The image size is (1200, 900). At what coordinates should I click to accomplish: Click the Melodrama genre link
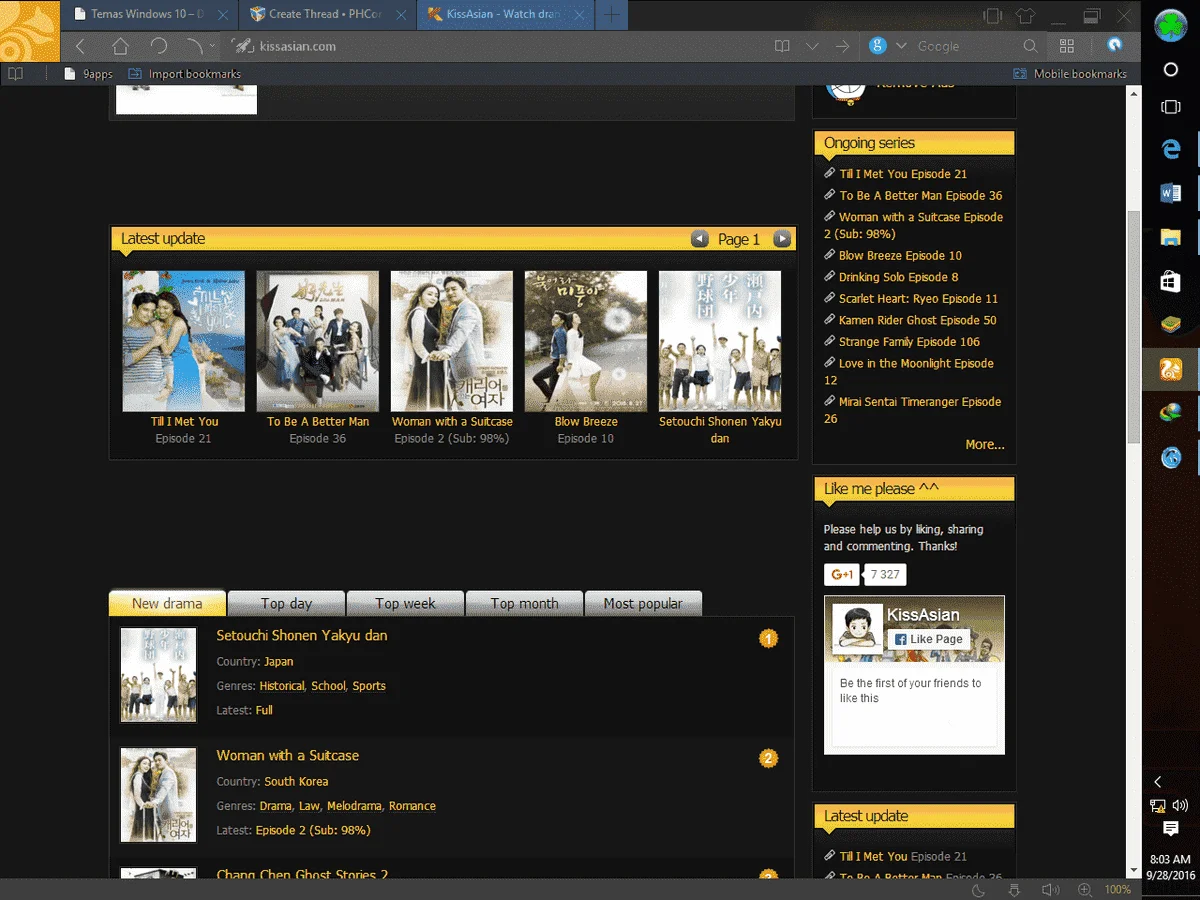click(x=354, y=806)
